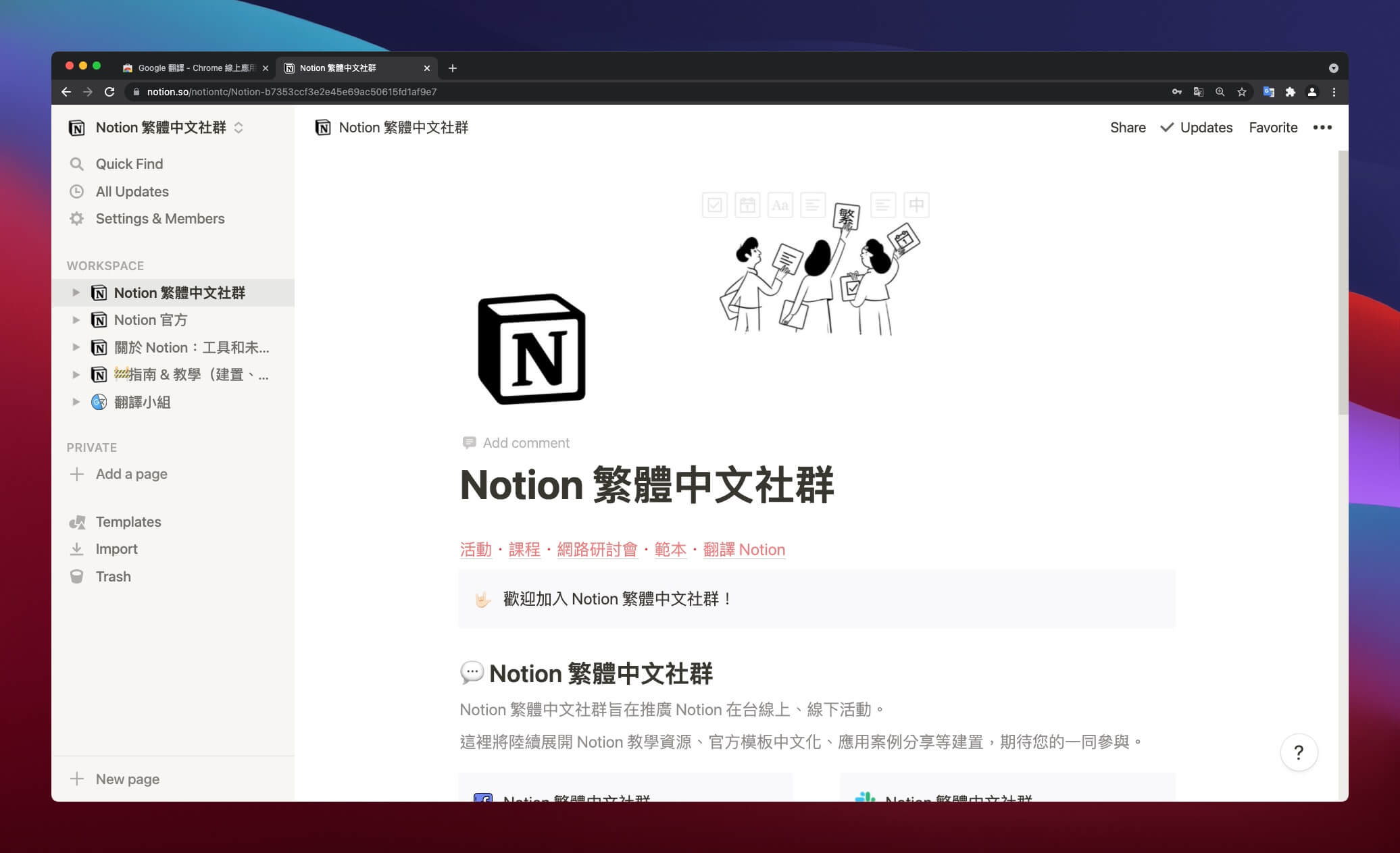This screenshot has width=1400, height=853.
Task: Select the Notion 繁體中文社群 browser tab
Action: [356, 68]
